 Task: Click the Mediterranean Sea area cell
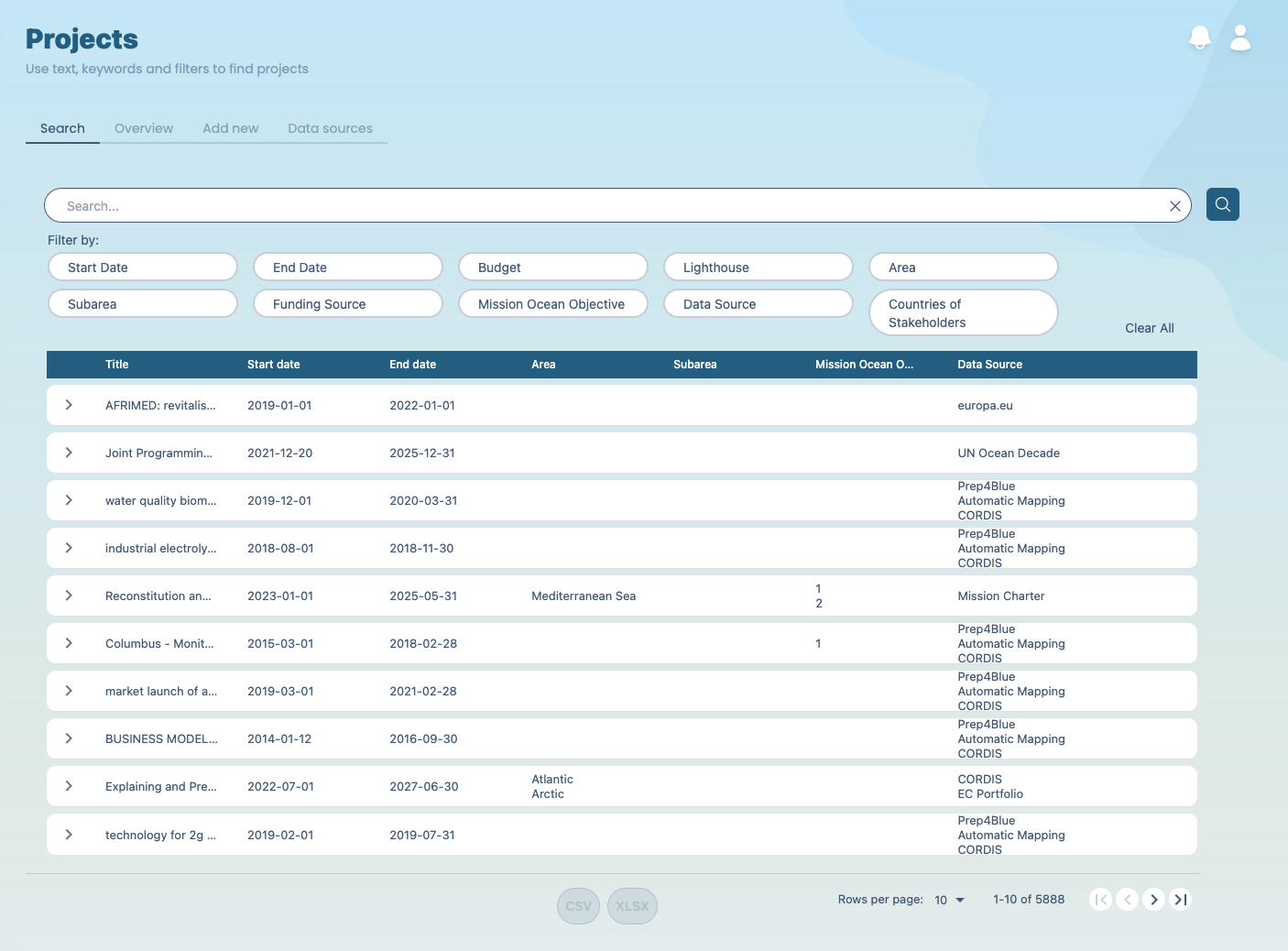tap(584, 596)
